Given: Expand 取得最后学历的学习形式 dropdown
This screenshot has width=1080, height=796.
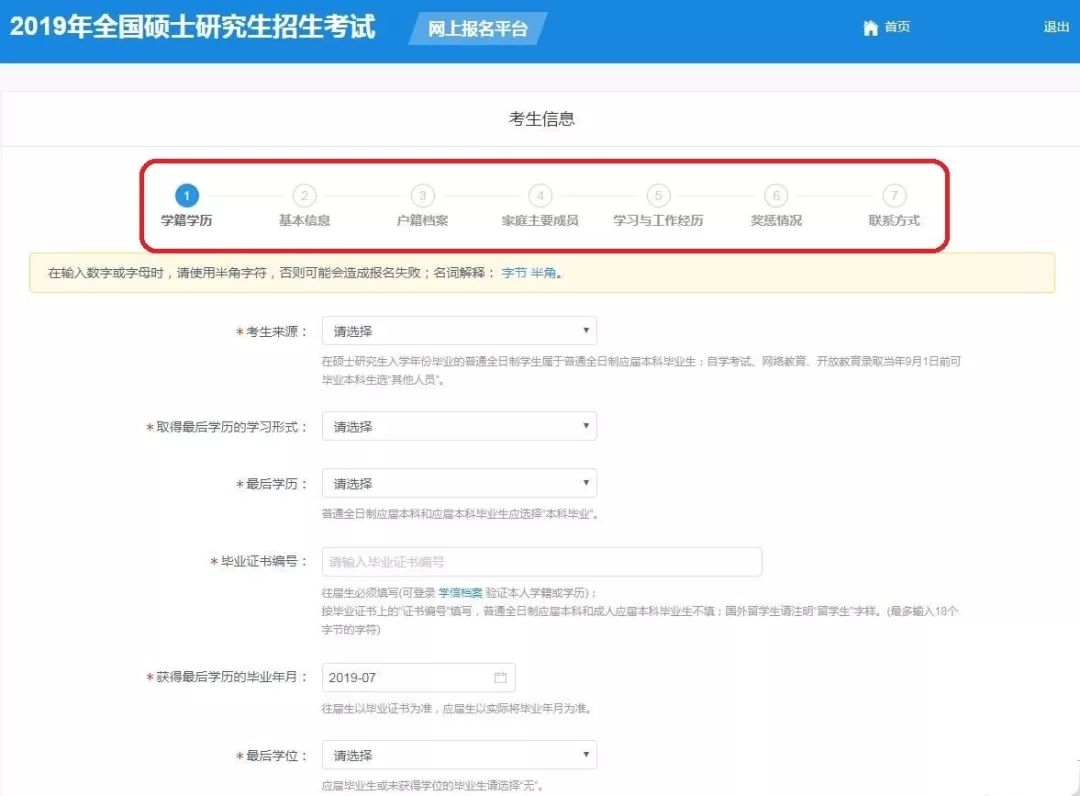Looking at the screenshot, I should (x=459, y=427).
